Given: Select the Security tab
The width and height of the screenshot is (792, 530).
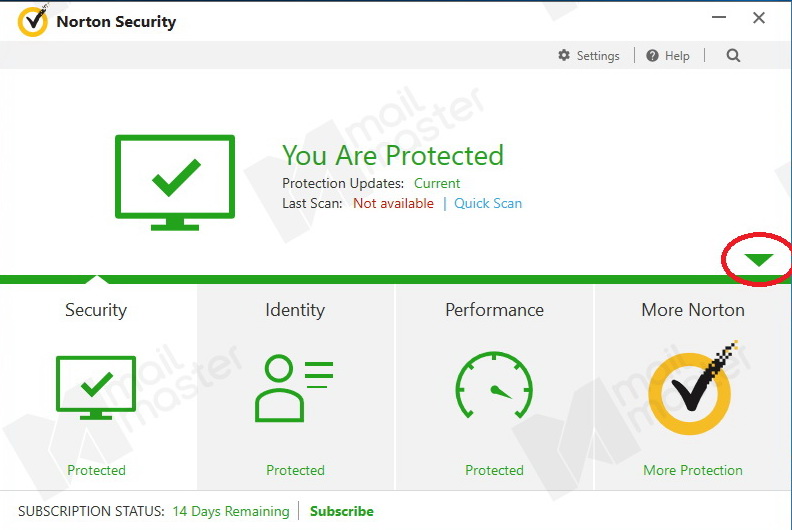Looking at the screenshot, I should point(96,310).
